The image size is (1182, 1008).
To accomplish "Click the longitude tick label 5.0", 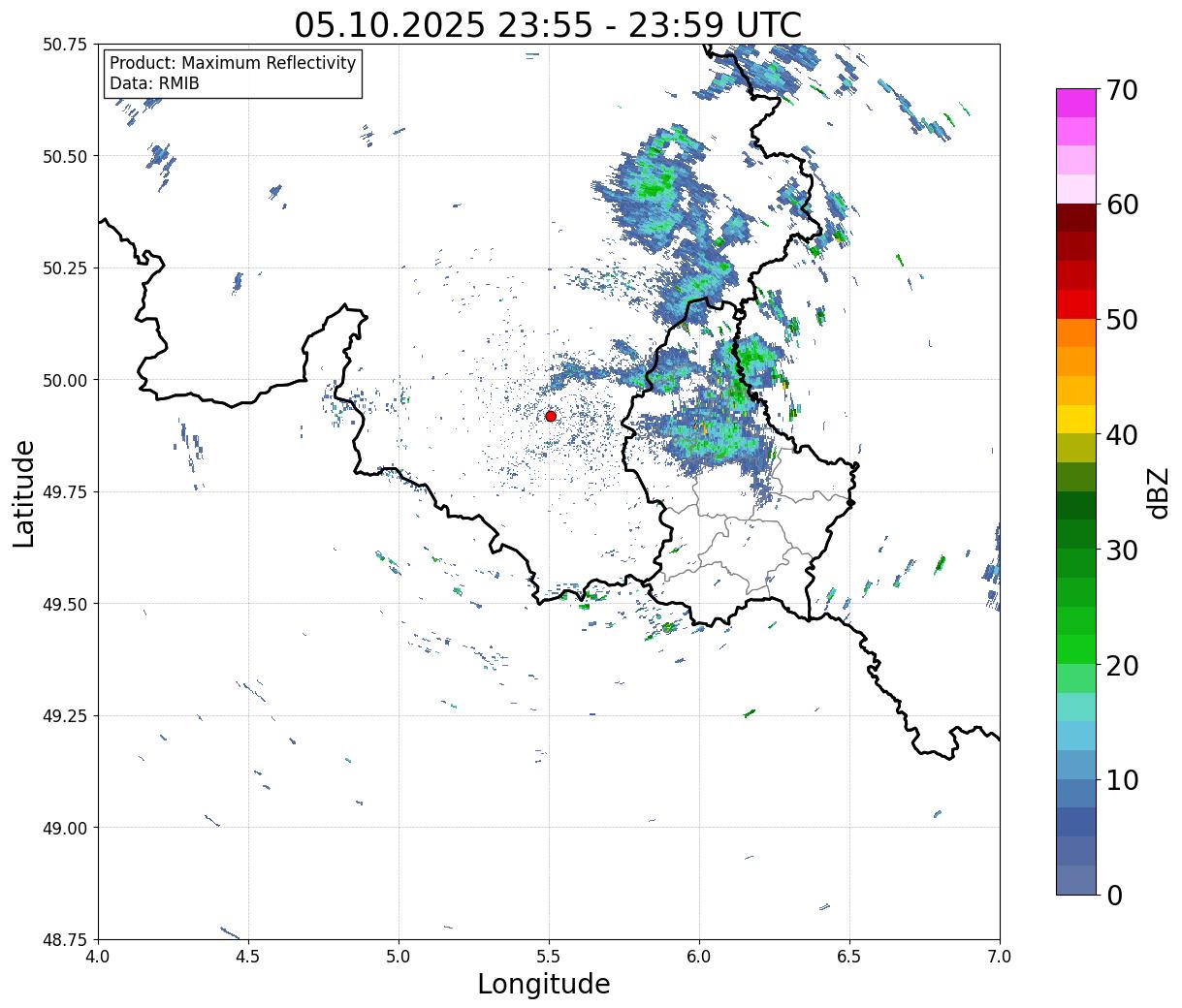I will coord(399,957).
